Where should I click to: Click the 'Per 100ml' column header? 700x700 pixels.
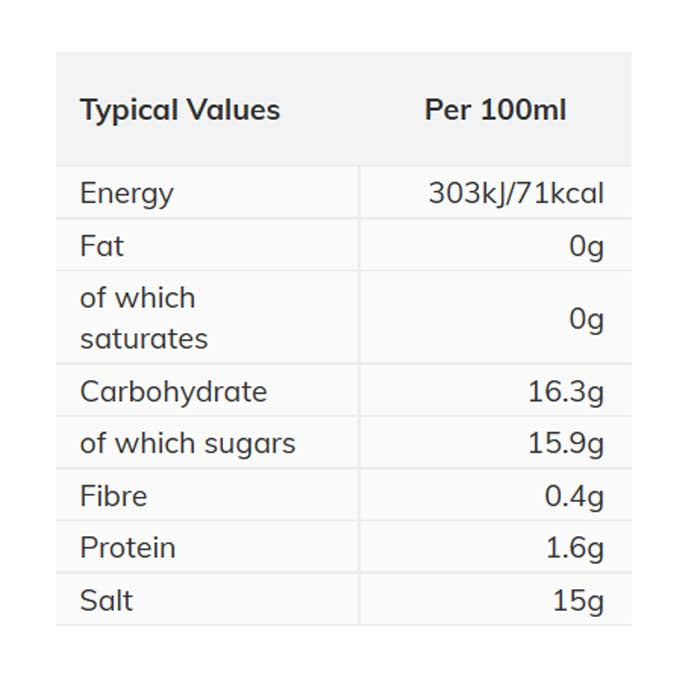[495, 110]
